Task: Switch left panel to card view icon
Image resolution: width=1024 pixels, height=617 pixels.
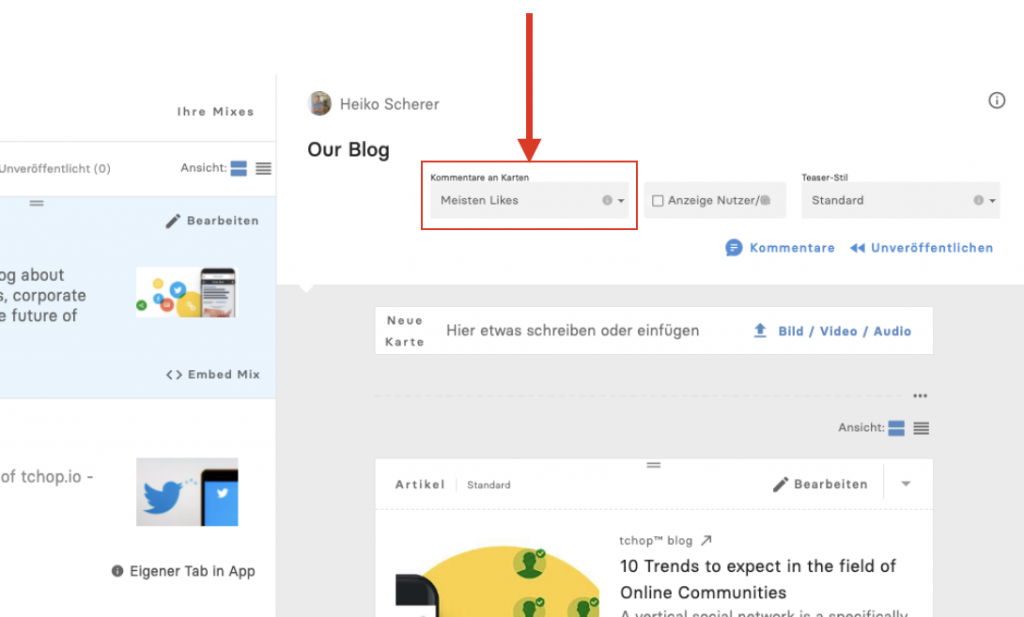Action: point(238,168)
